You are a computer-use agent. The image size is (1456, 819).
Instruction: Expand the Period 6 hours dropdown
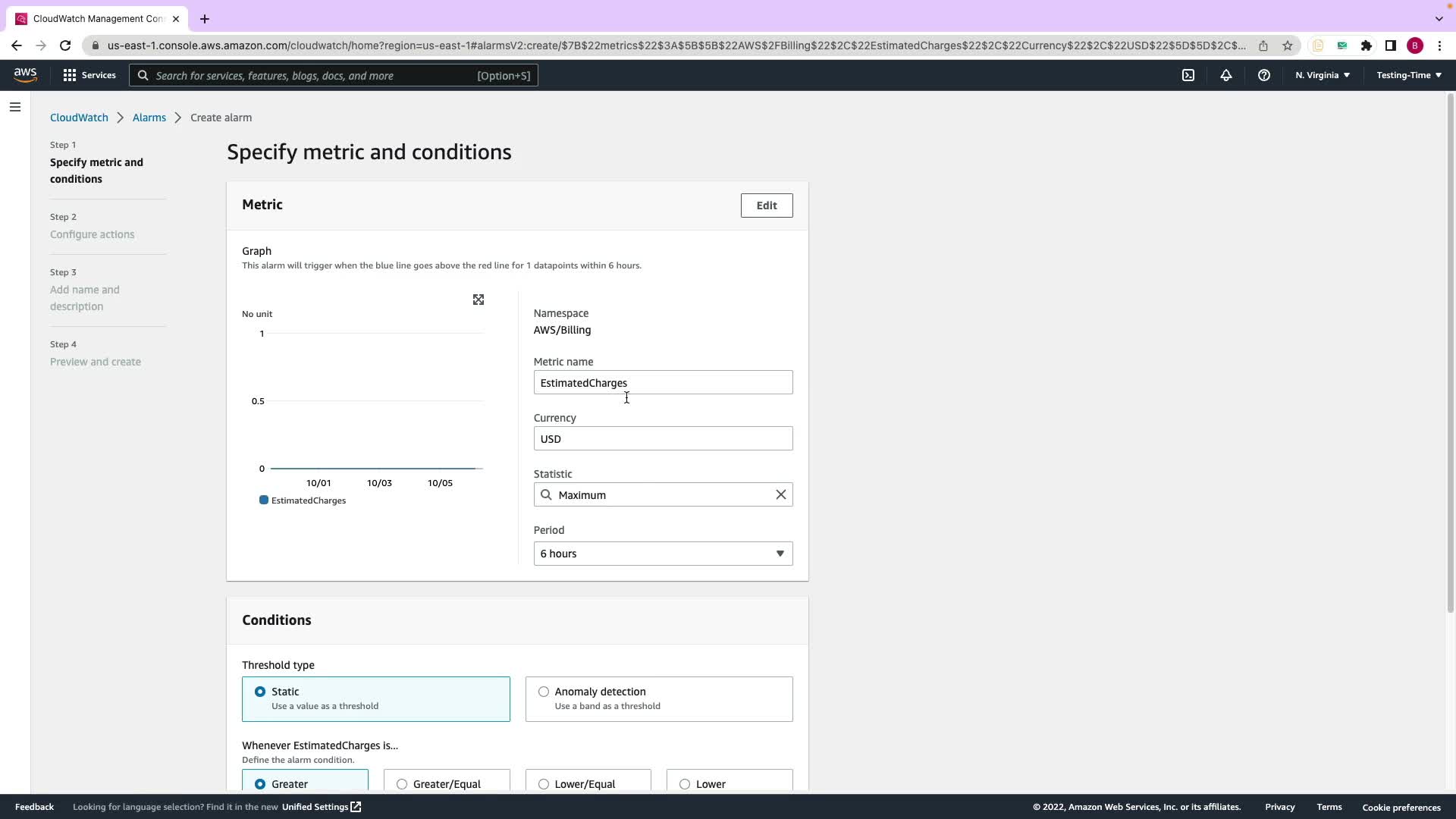click(x=663, y=554)
